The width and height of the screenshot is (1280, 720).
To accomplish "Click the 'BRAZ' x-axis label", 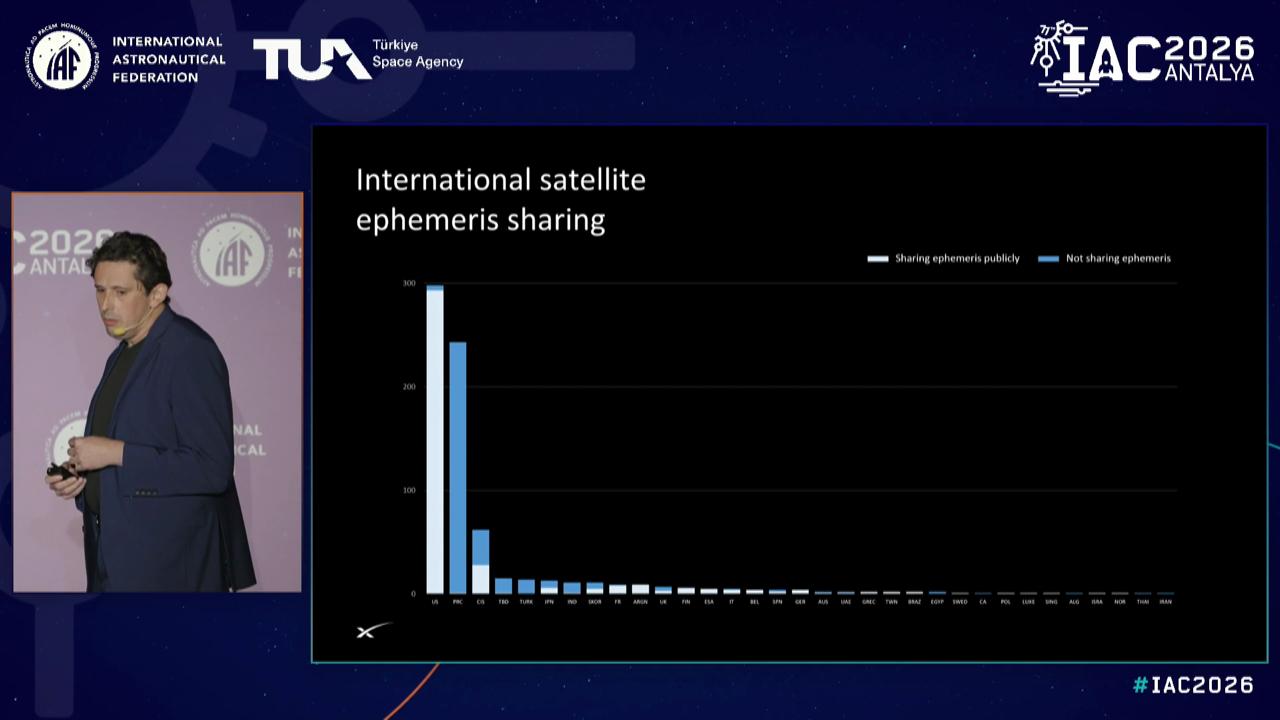I will 914,602.
